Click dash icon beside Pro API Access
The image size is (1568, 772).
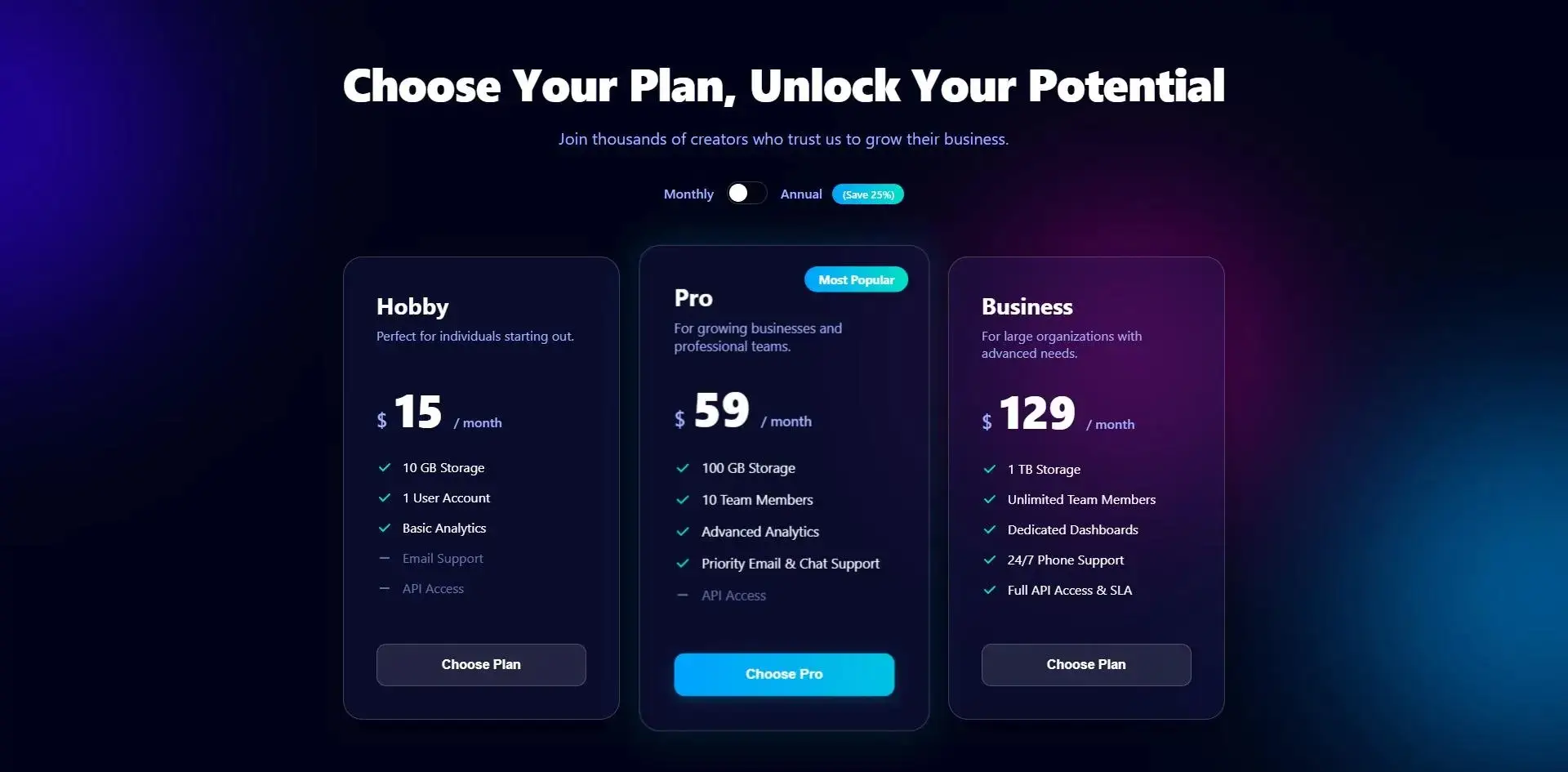(683, 596)
